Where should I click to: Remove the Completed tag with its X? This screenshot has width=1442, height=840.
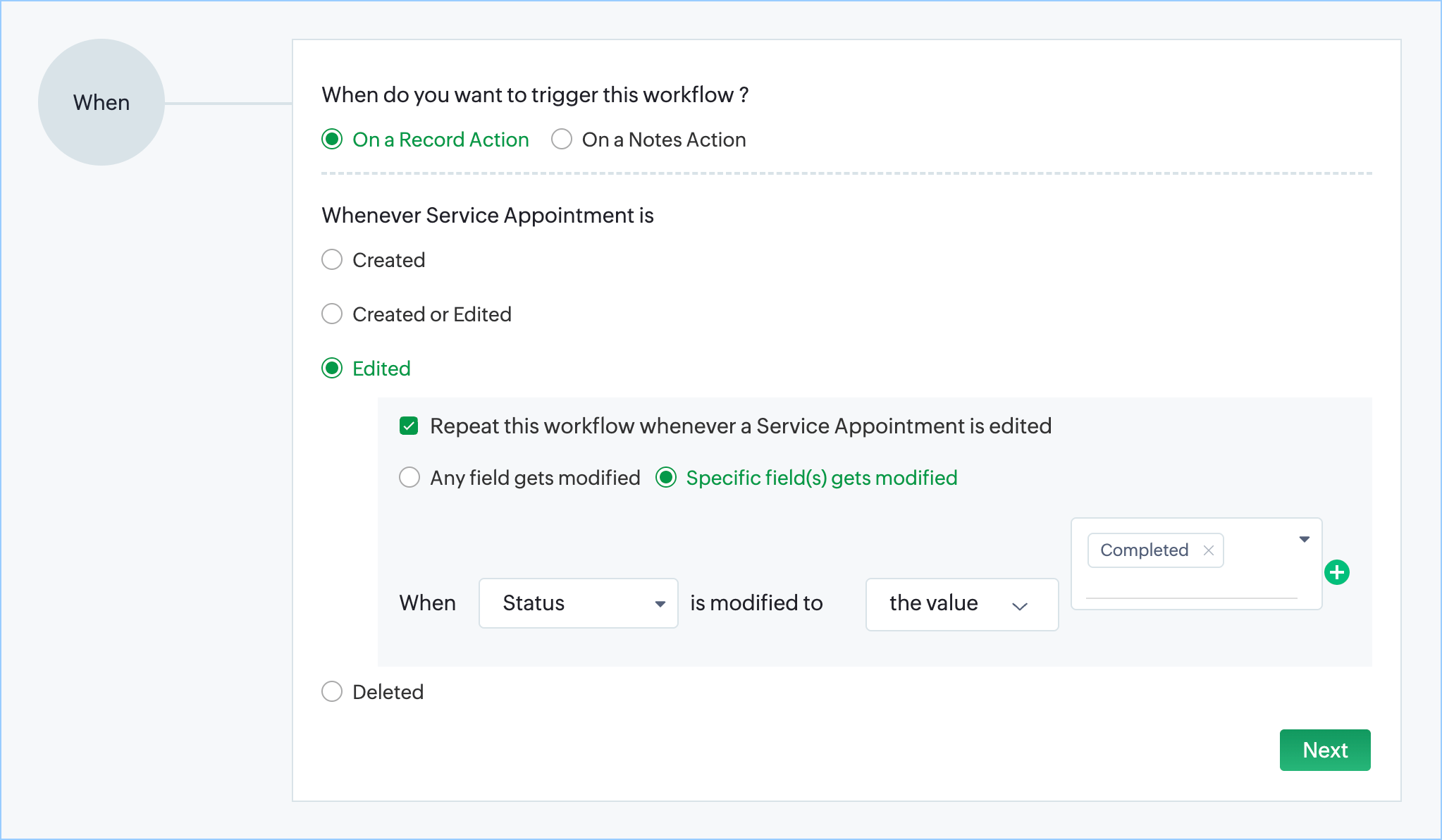1208,550
